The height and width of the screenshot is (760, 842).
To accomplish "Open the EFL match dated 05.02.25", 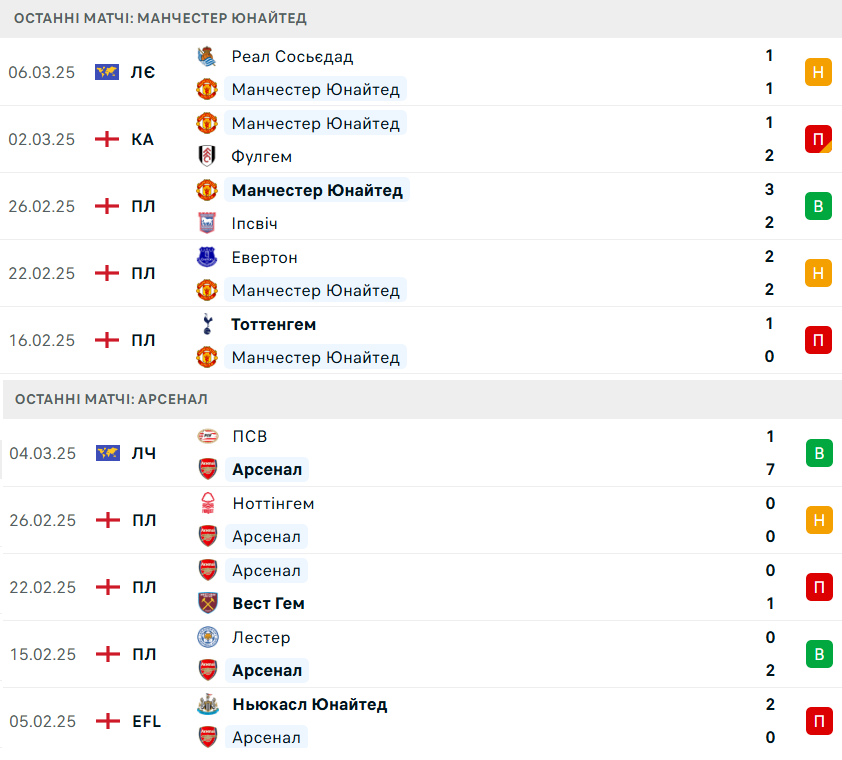I will click(421, 721).
